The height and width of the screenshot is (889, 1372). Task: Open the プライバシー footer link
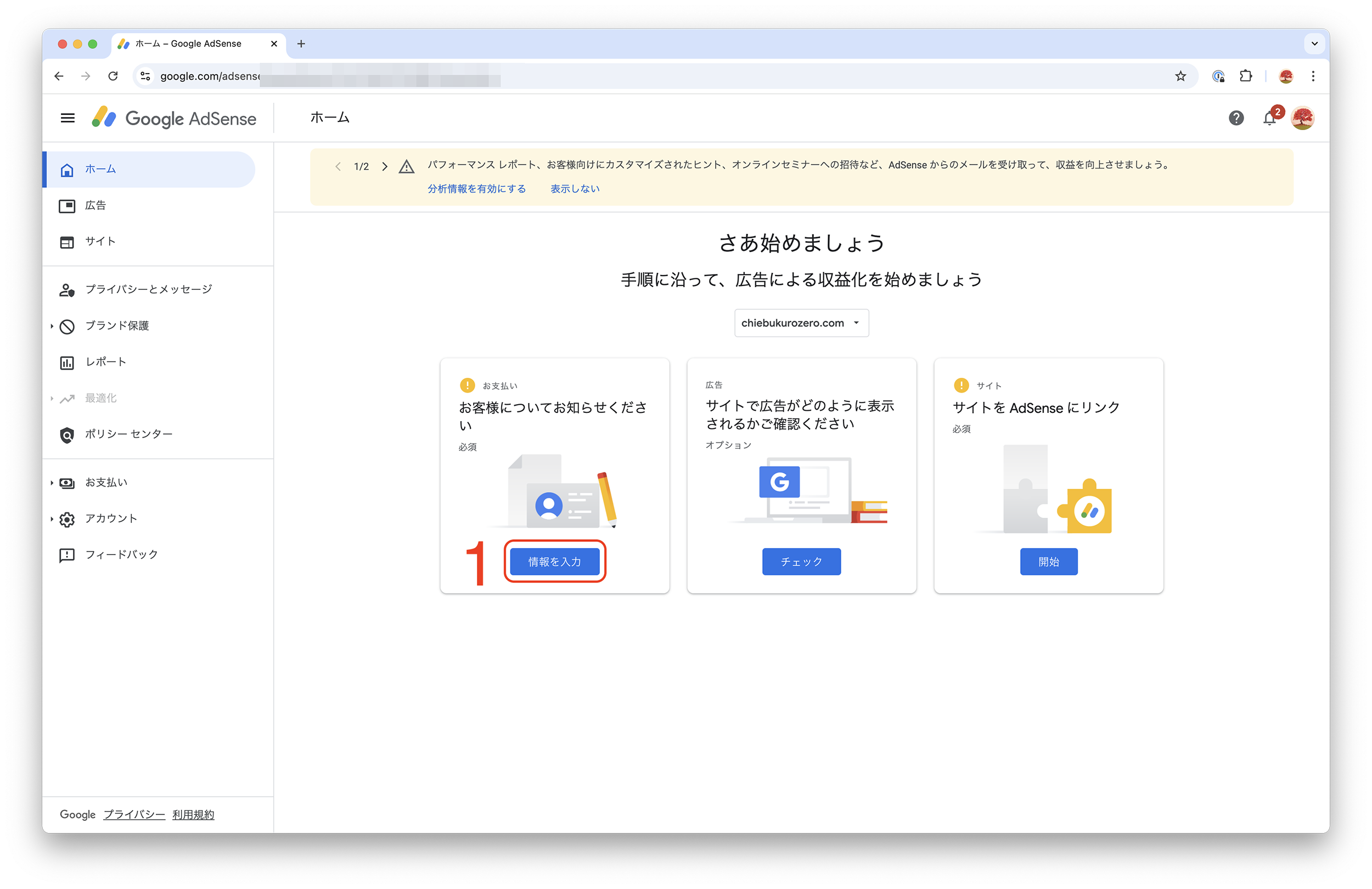click(x=134, y=814)
